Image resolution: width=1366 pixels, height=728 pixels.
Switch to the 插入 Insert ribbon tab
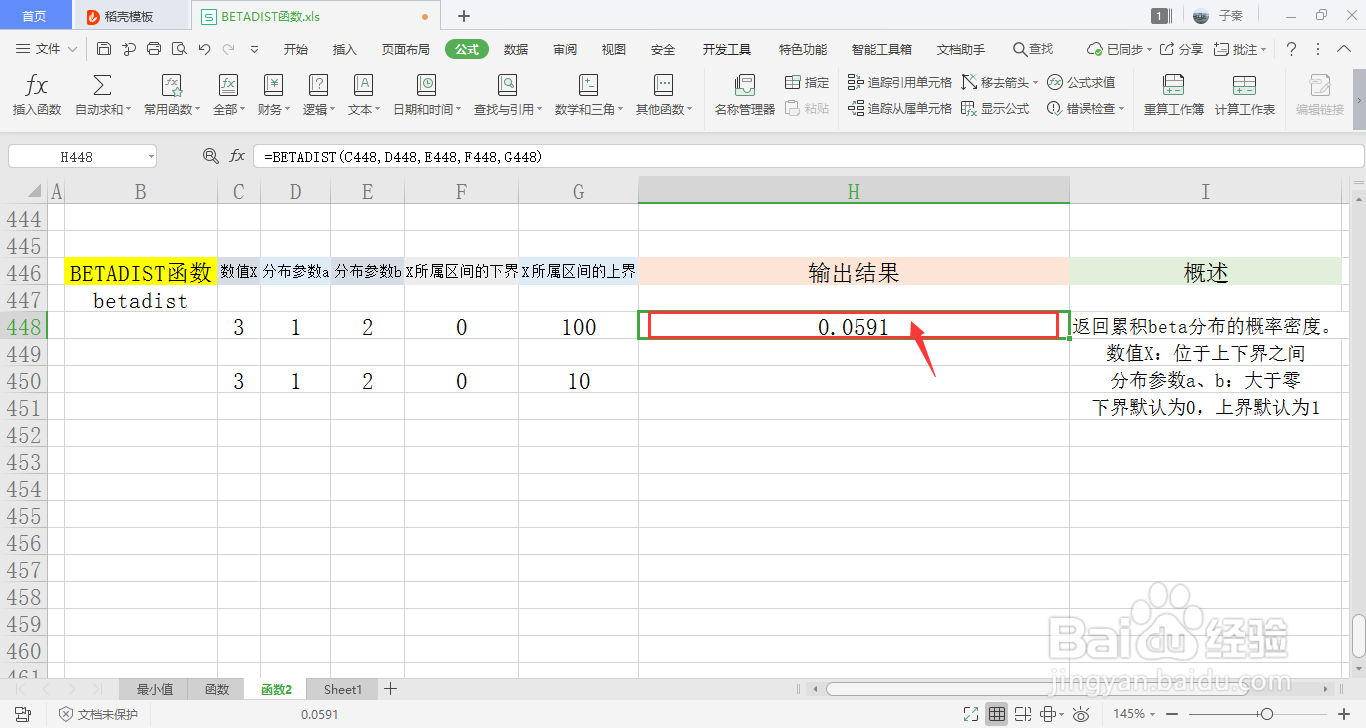pos(345,49)
